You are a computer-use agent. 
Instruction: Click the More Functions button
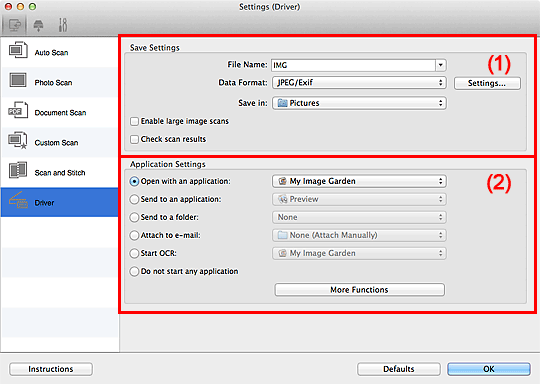tap(359, 290)
